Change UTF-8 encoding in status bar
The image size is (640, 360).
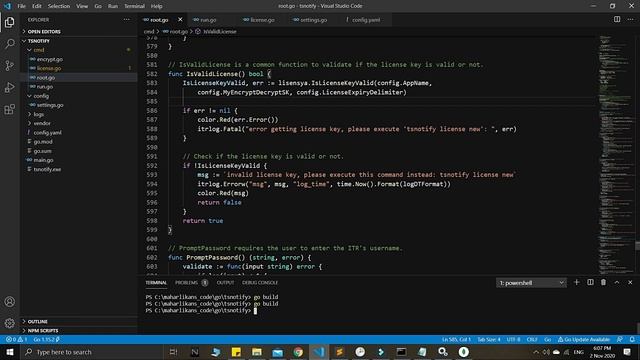(513, 339)
